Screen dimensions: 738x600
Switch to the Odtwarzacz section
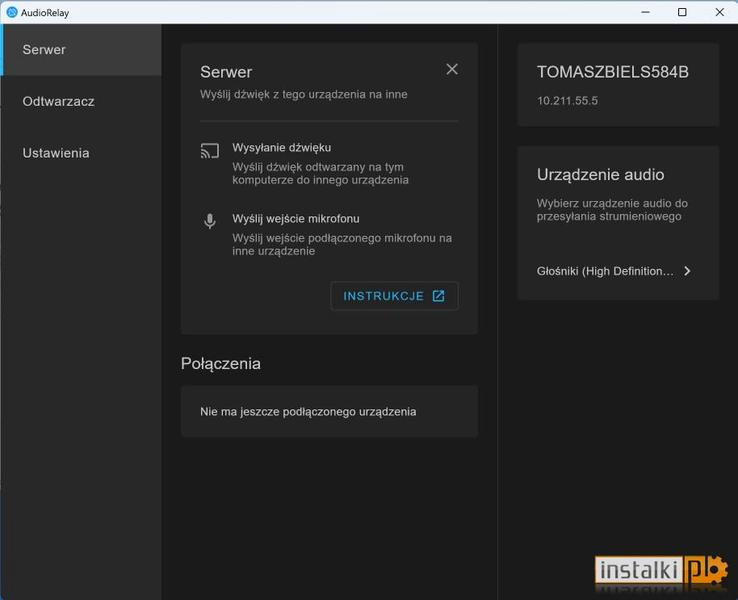81,101
